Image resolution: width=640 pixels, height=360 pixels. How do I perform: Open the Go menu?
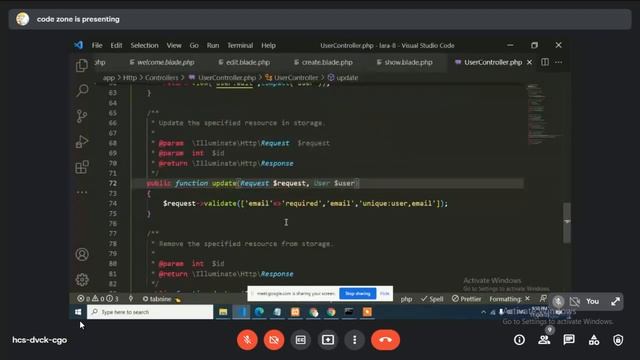(x=194, y=45)
